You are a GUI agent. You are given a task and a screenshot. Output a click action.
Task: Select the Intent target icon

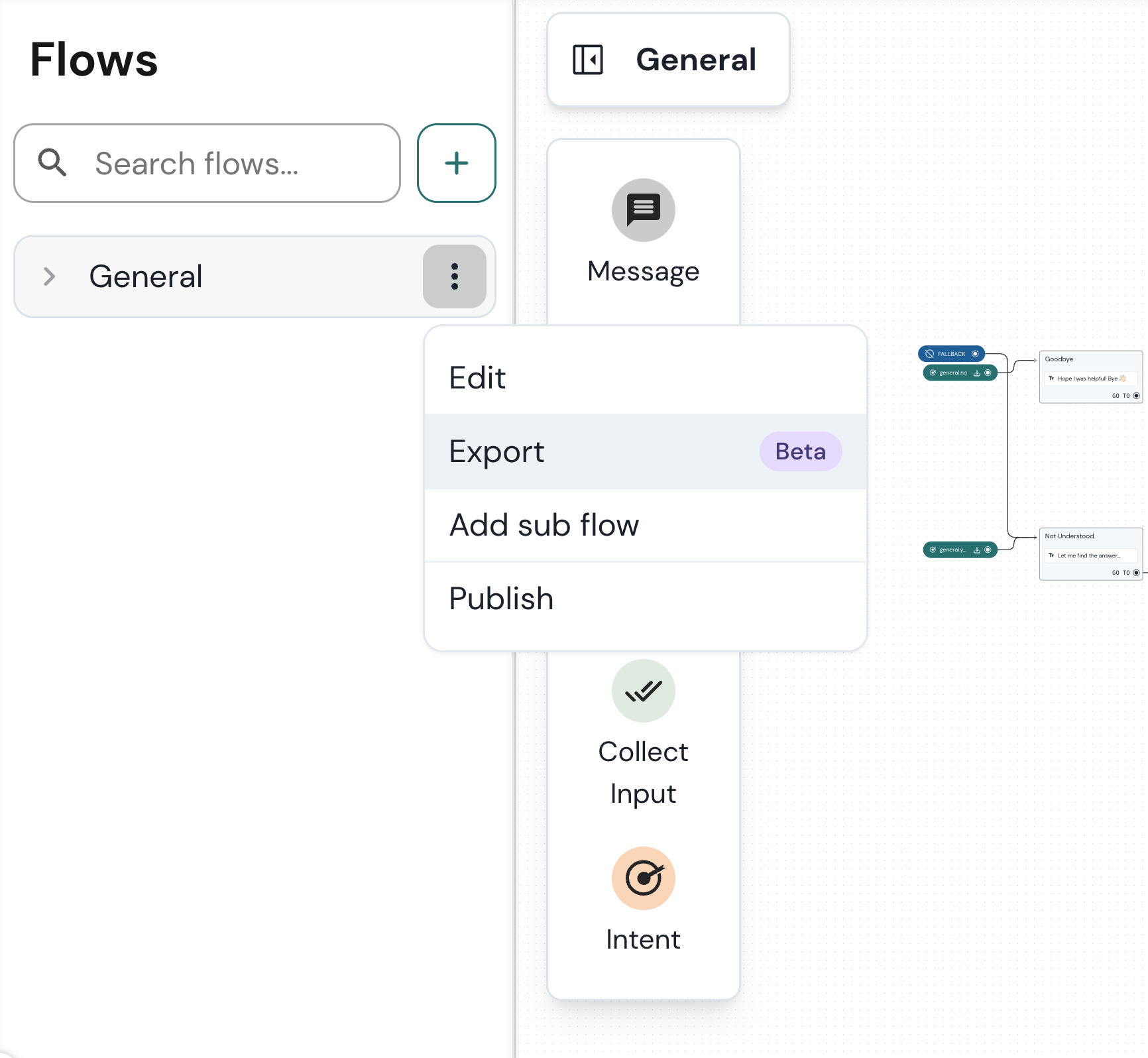(x=643, y=878)
